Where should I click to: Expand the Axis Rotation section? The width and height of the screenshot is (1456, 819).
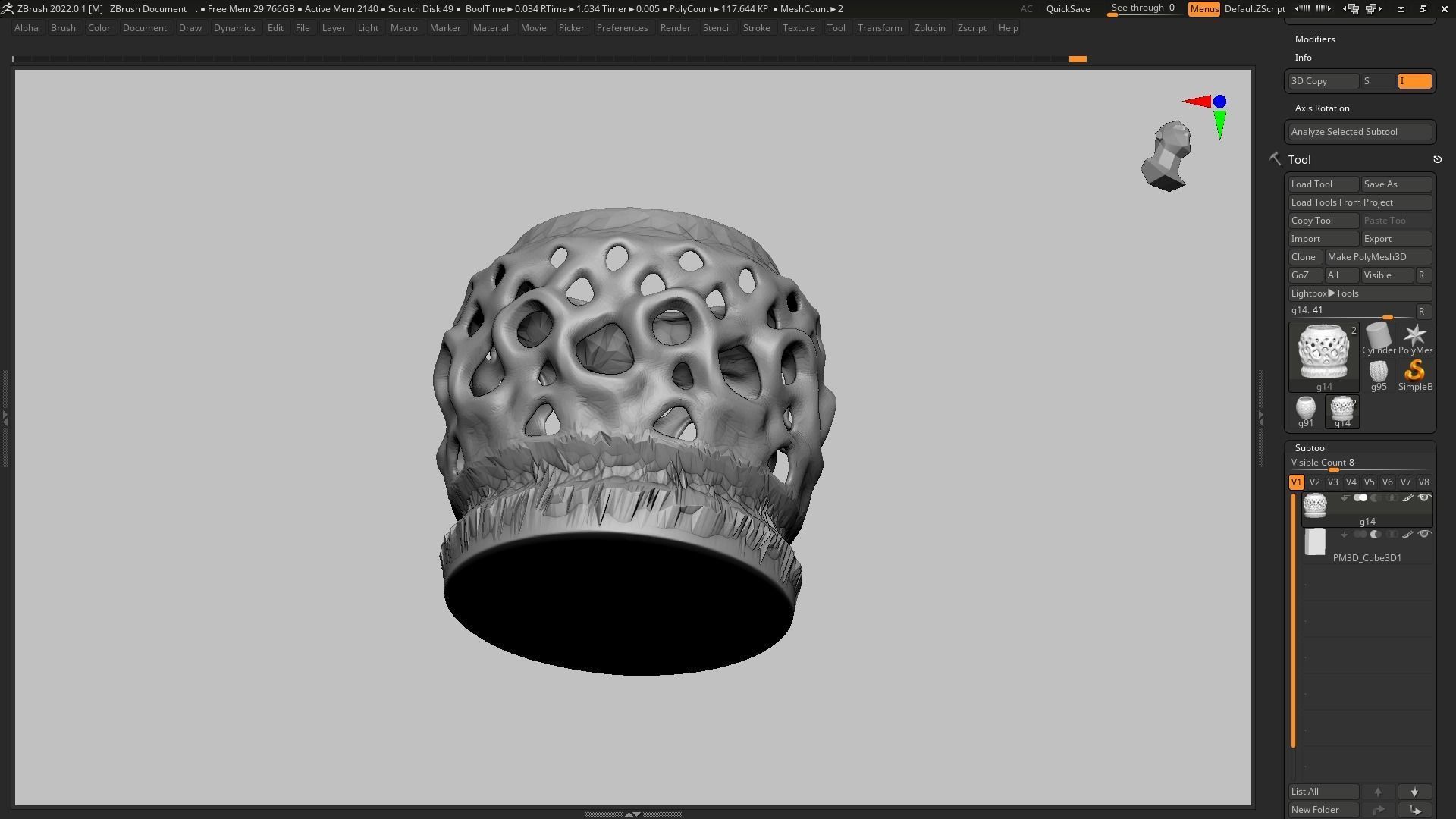coord(1322,108)
